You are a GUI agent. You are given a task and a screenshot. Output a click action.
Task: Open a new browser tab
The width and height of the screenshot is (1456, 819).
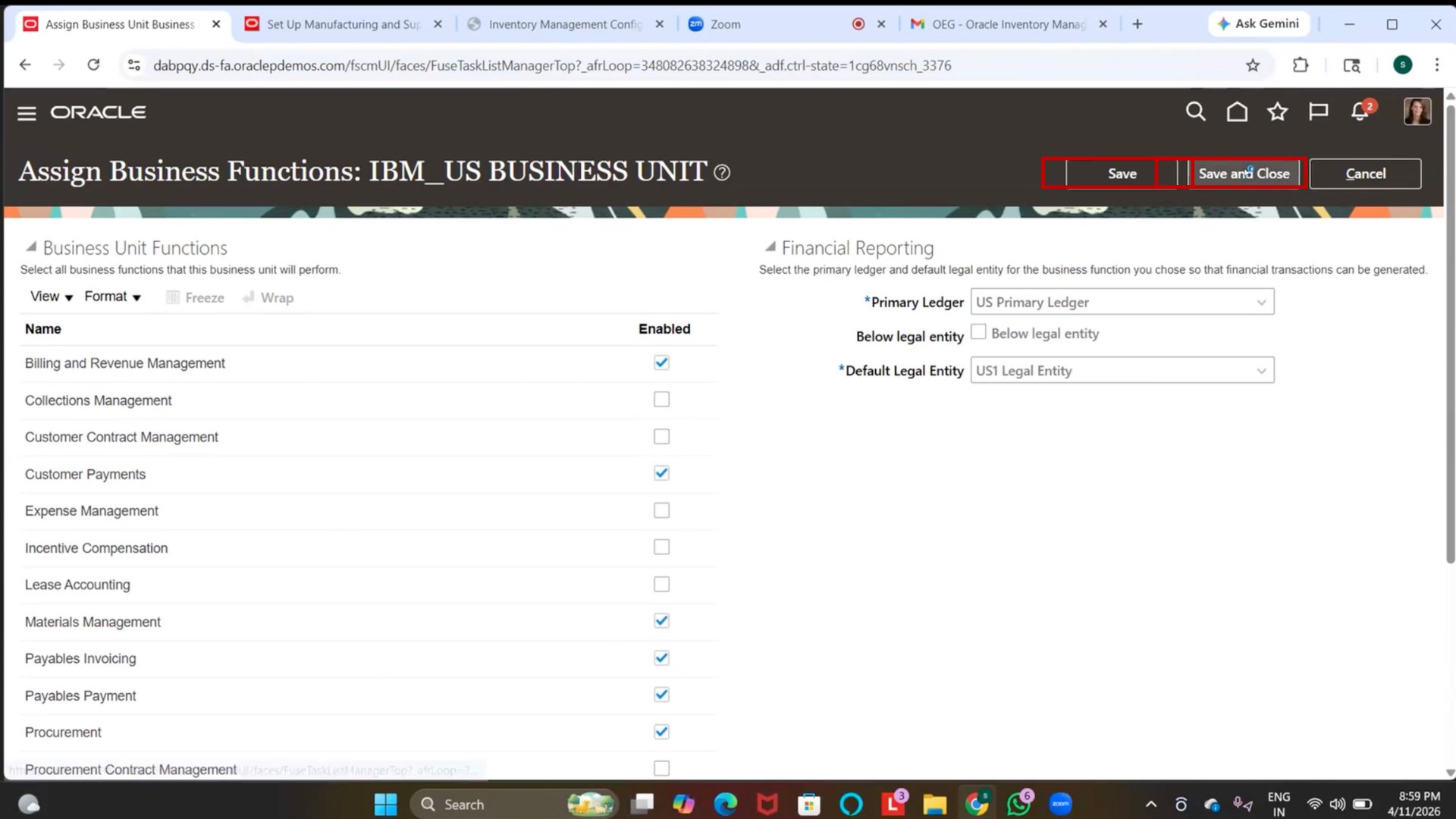[x=1137, y=24]
